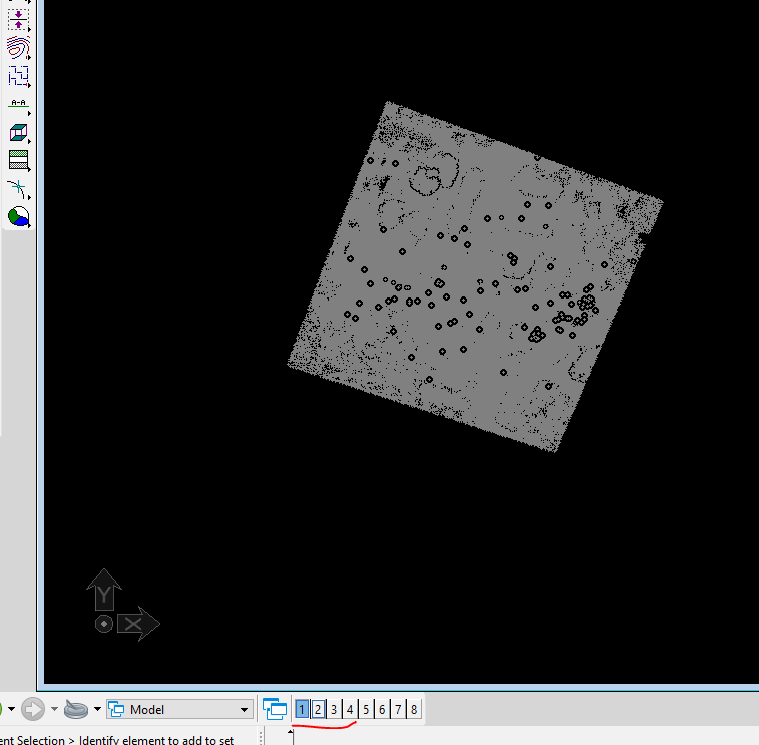Open view number 8

(414, 709)
